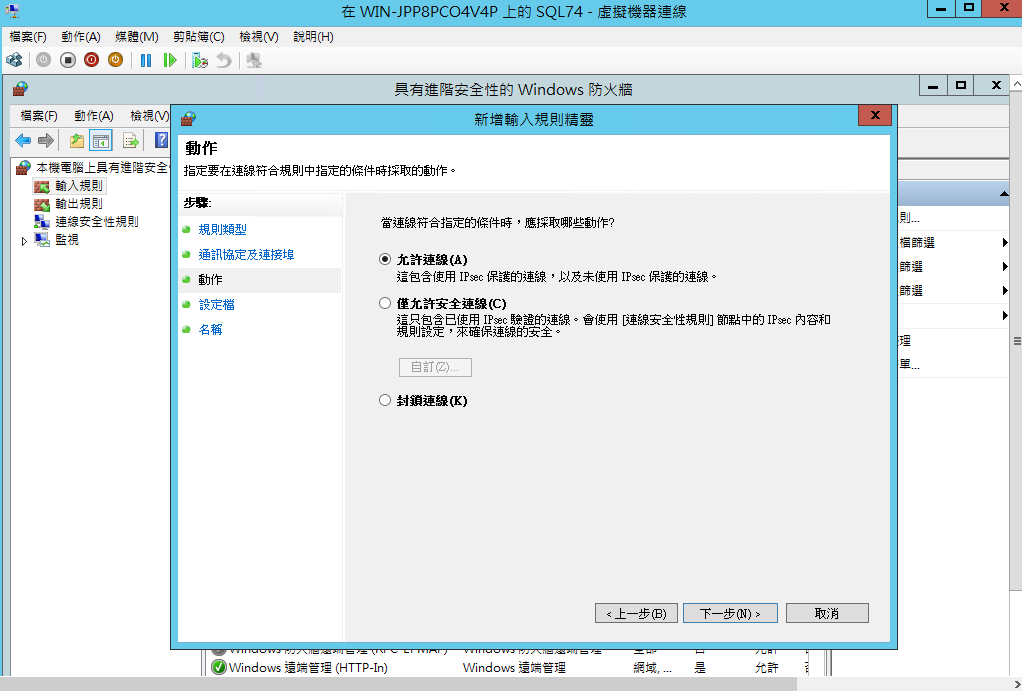The height and width of the screenshot is (691, 1022).
Task: Open 動作(A) menu in firewall window
Action: pos(94,116)
